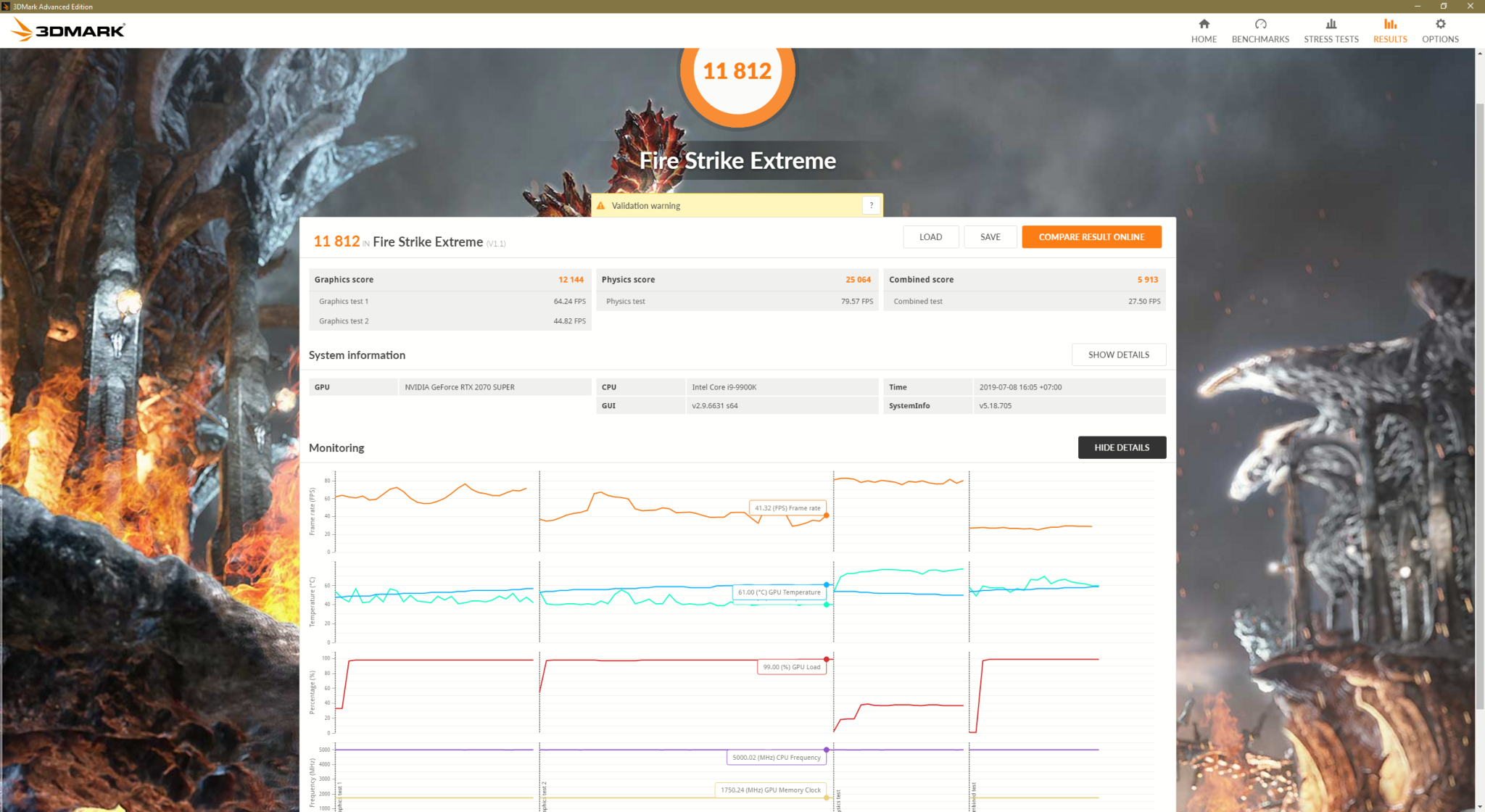This screenshot has height=812, width=1485.
Task: Click the scrollbar up arrow
Action: tap(1480, 53)
